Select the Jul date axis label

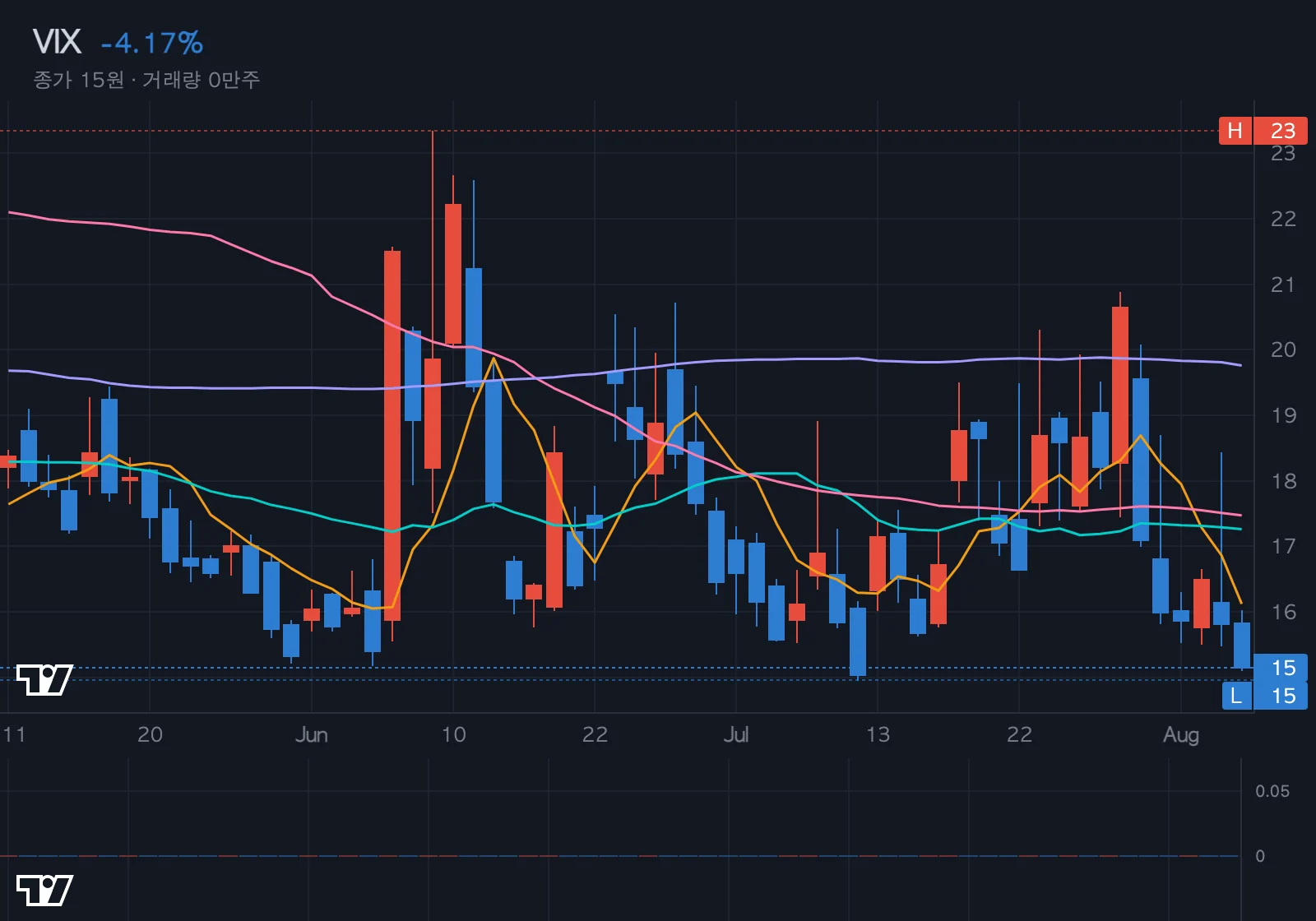point(736,734)
